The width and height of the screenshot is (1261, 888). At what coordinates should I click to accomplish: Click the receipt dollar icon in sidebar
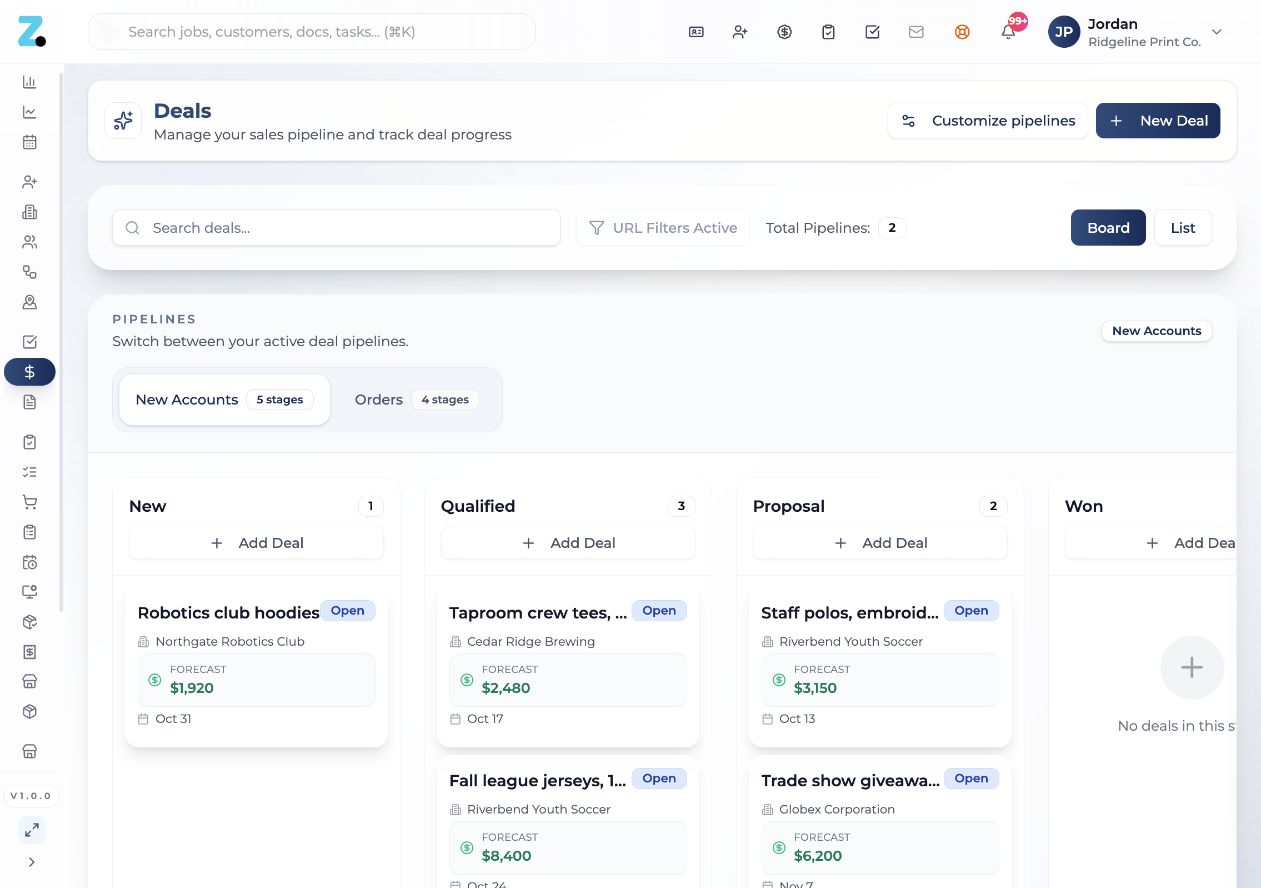[30, 652]
